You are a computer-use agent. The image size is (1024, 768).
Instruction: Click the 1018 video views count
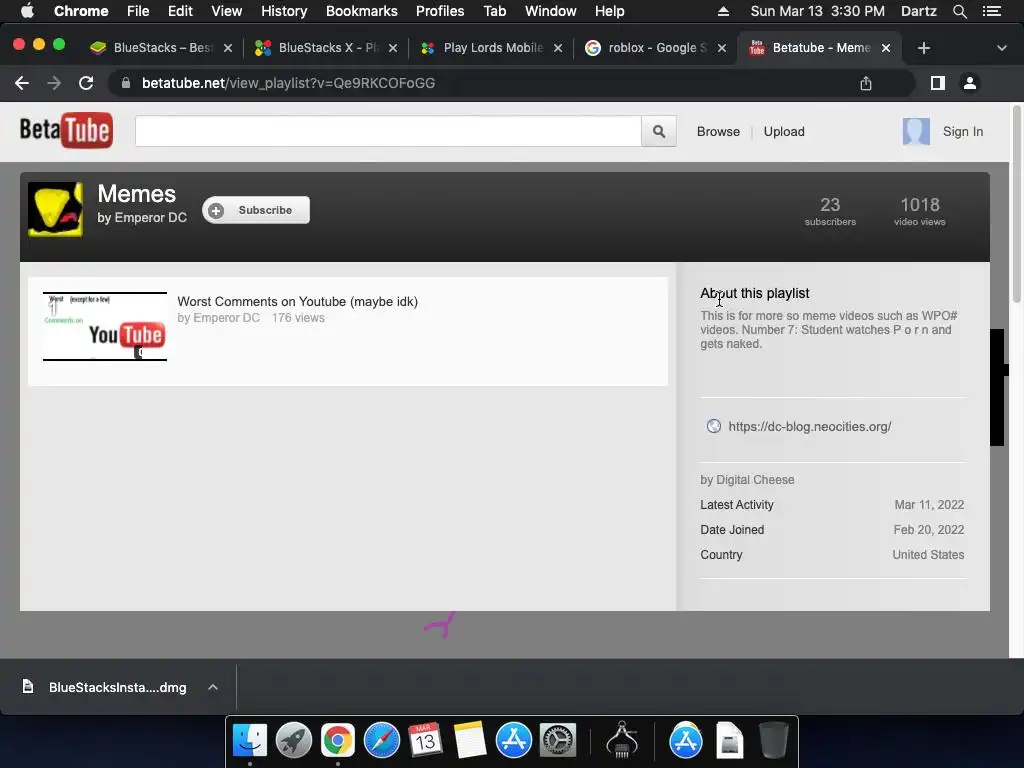(x=920, y=211)
